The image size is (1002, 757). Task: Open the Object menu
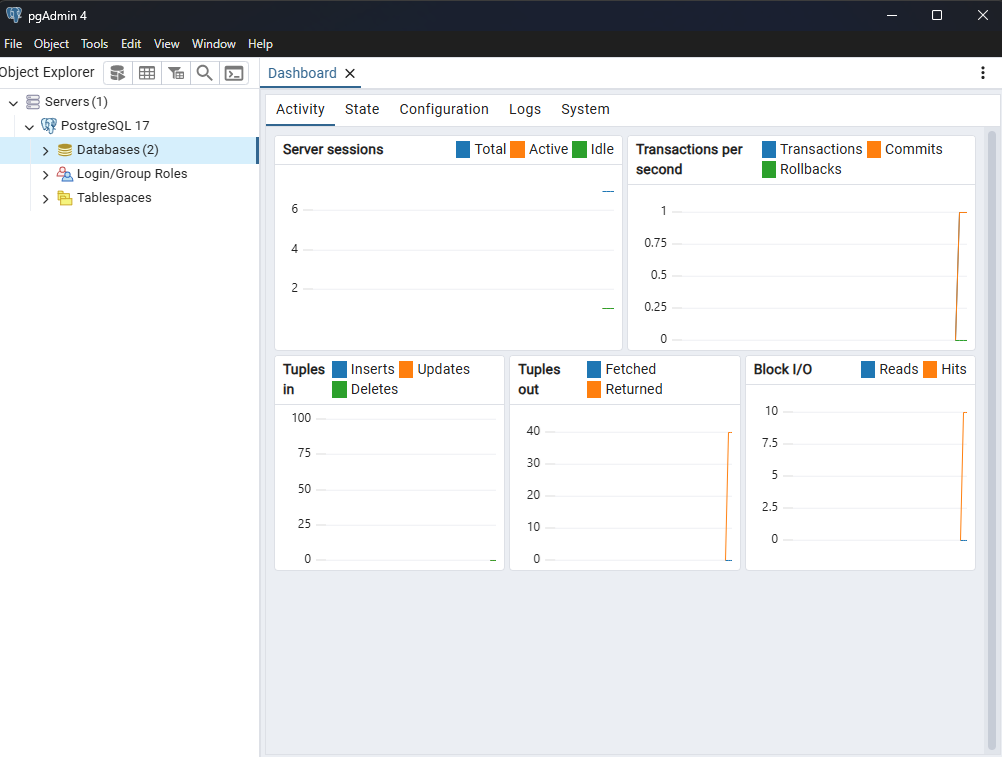click(51, 44)
